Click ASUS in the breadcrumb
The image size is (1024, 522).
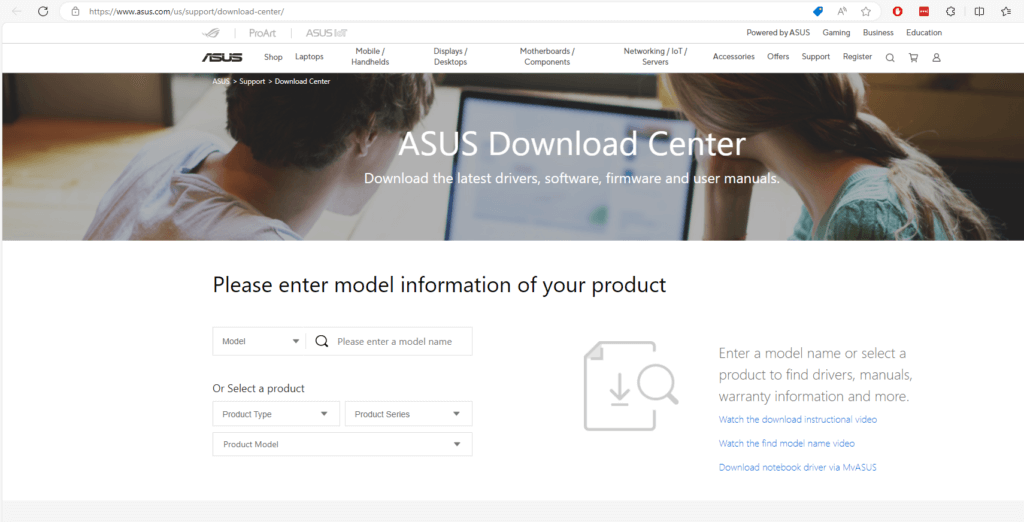click(221, 82)
